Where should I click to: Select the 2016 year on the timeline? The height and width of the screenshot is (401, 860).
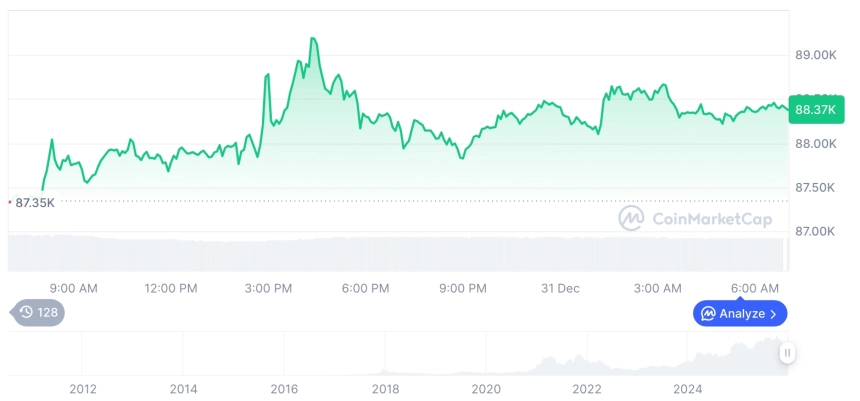(x=284, y=388)
